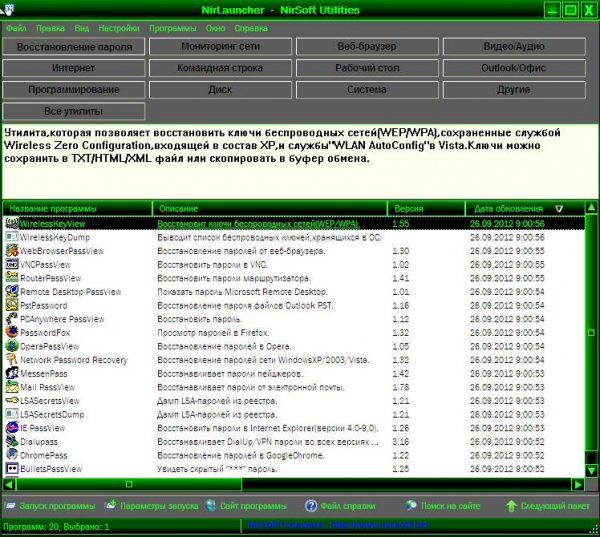Screen dimensions: 600x537
Task: Open the Веб-браузер category
Action: tap(367, 47)
